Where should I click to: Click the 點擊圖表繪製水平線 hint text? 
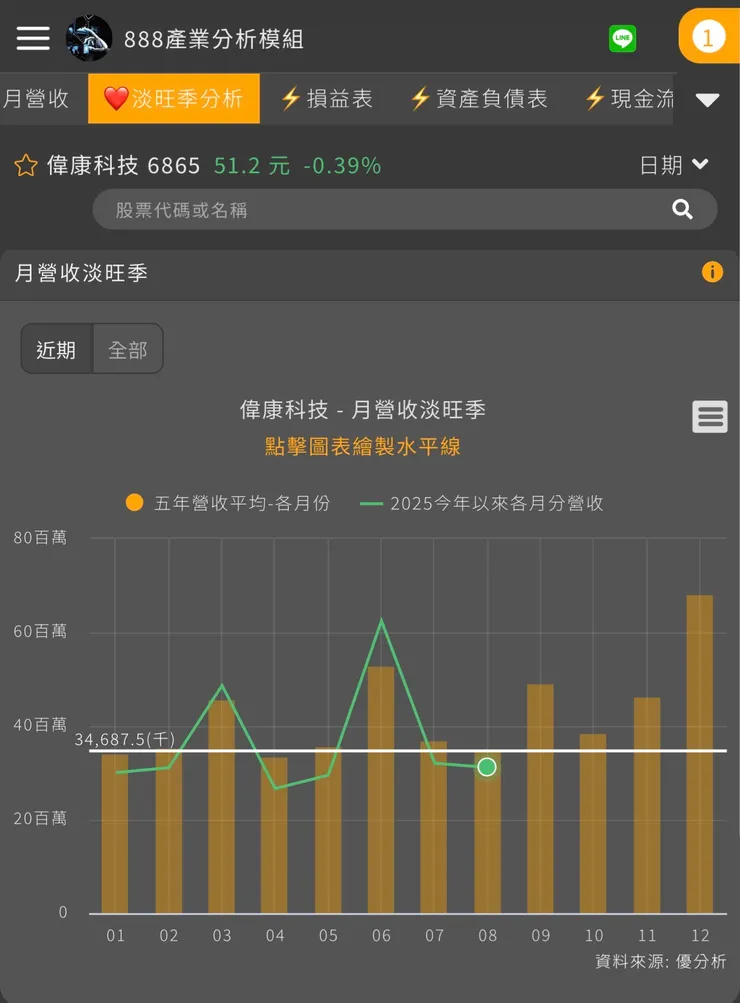(x=363, y=446)
